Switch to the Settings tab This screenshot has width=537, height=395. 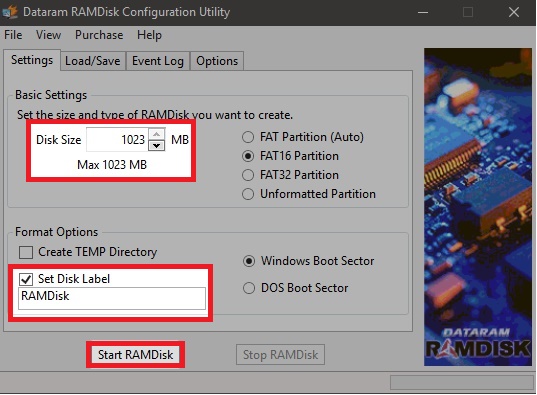click(x=32, y=60)
